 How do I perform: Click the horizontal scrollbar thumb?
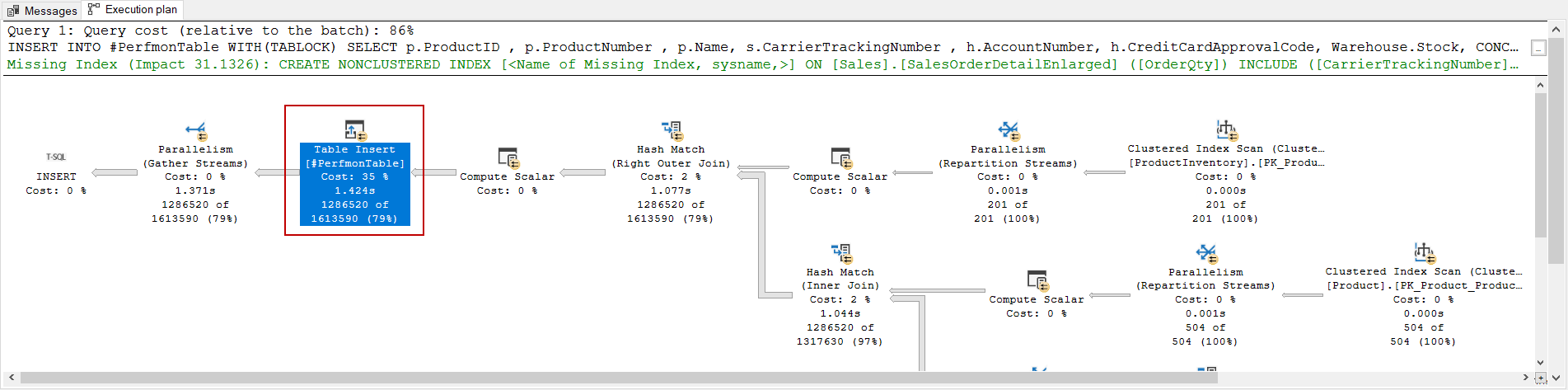point(617,378)
